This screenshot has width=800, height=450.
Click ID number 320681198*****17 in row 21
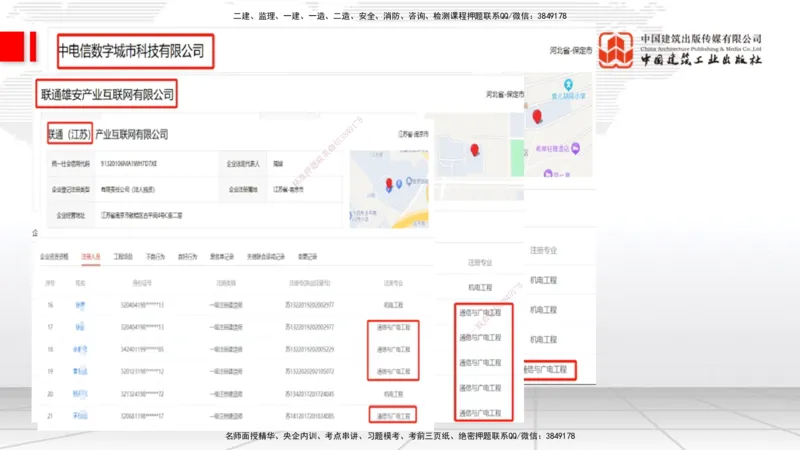point(142,416)
